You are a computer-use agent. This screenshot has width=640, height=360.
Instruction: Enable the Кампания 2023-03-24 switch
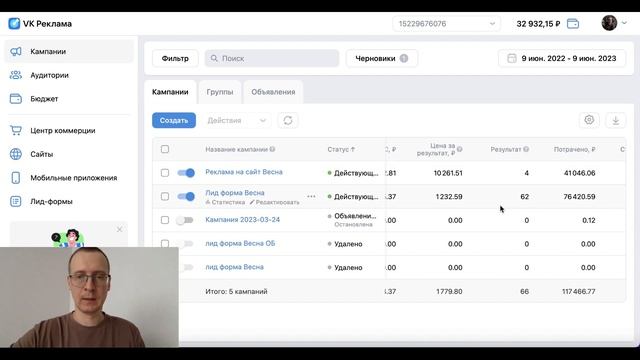pyautogui.click(x=184, y=220)
